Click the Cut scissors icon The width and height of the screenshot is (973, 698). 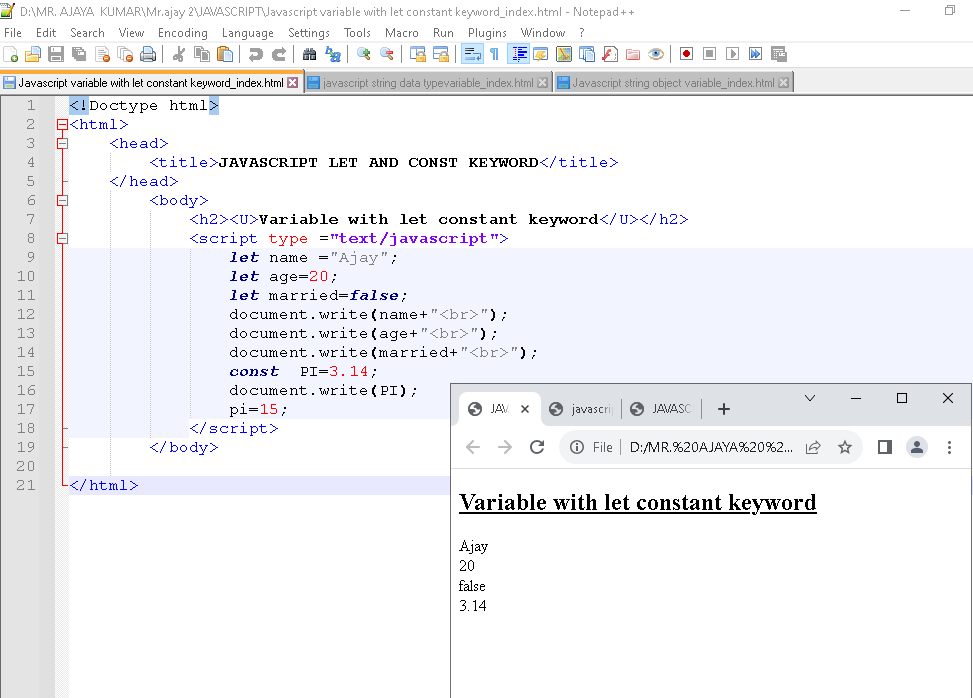(x=179, y=54)
